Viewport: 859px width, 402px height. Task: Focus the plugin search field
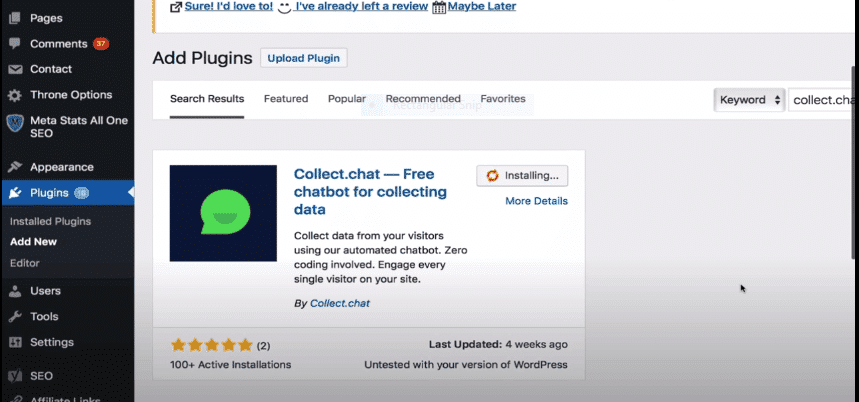tap(823, 100)
